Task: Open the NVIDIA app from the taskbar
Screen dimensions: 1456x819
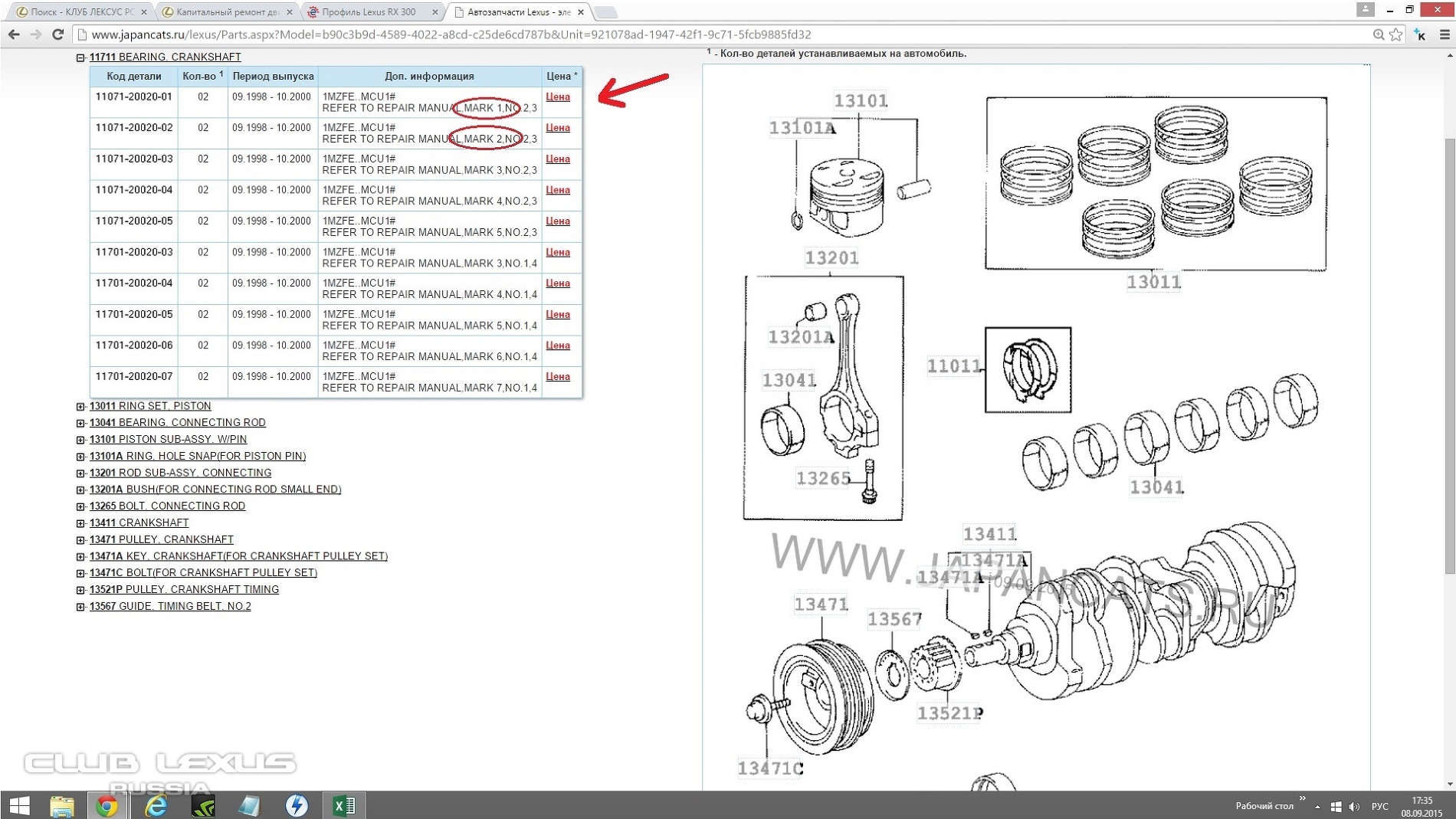Action: pos(203,805)
